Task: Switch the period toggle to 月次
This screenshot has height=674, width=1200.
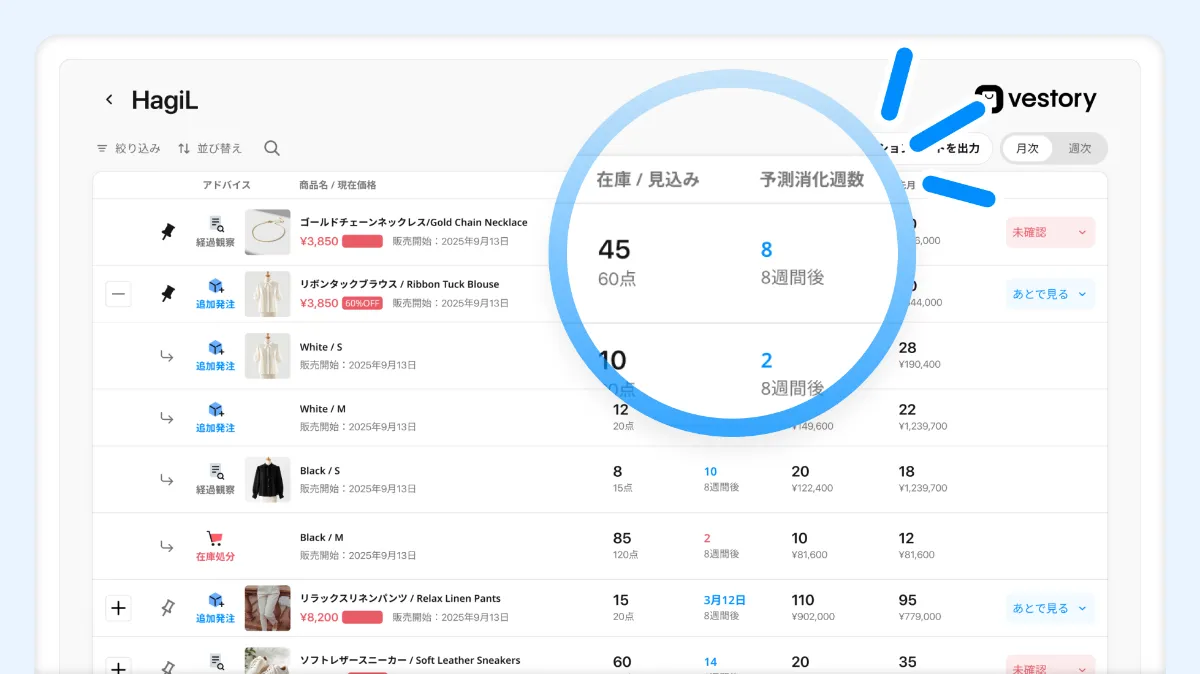Action: click(1027, 148)
